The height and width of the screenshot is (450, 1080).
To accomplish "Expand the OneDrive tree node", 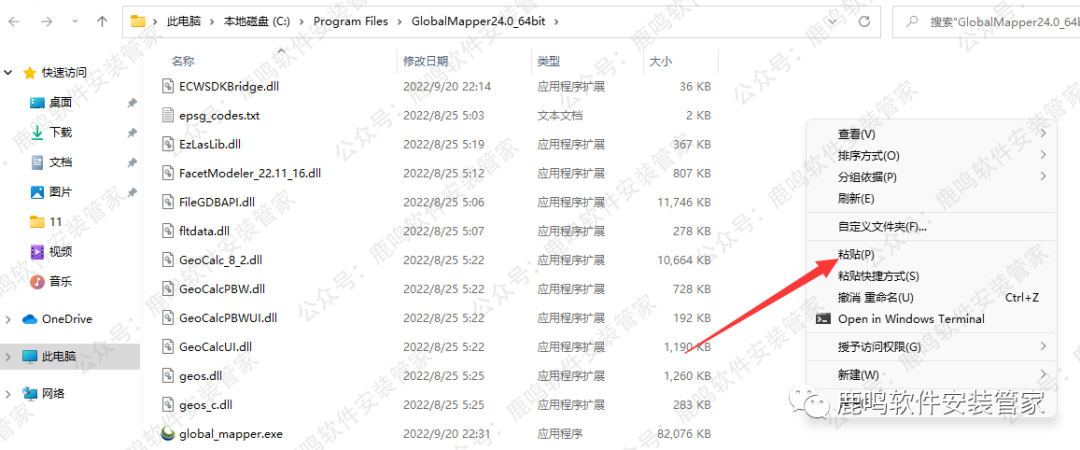I will click(9, 319).
